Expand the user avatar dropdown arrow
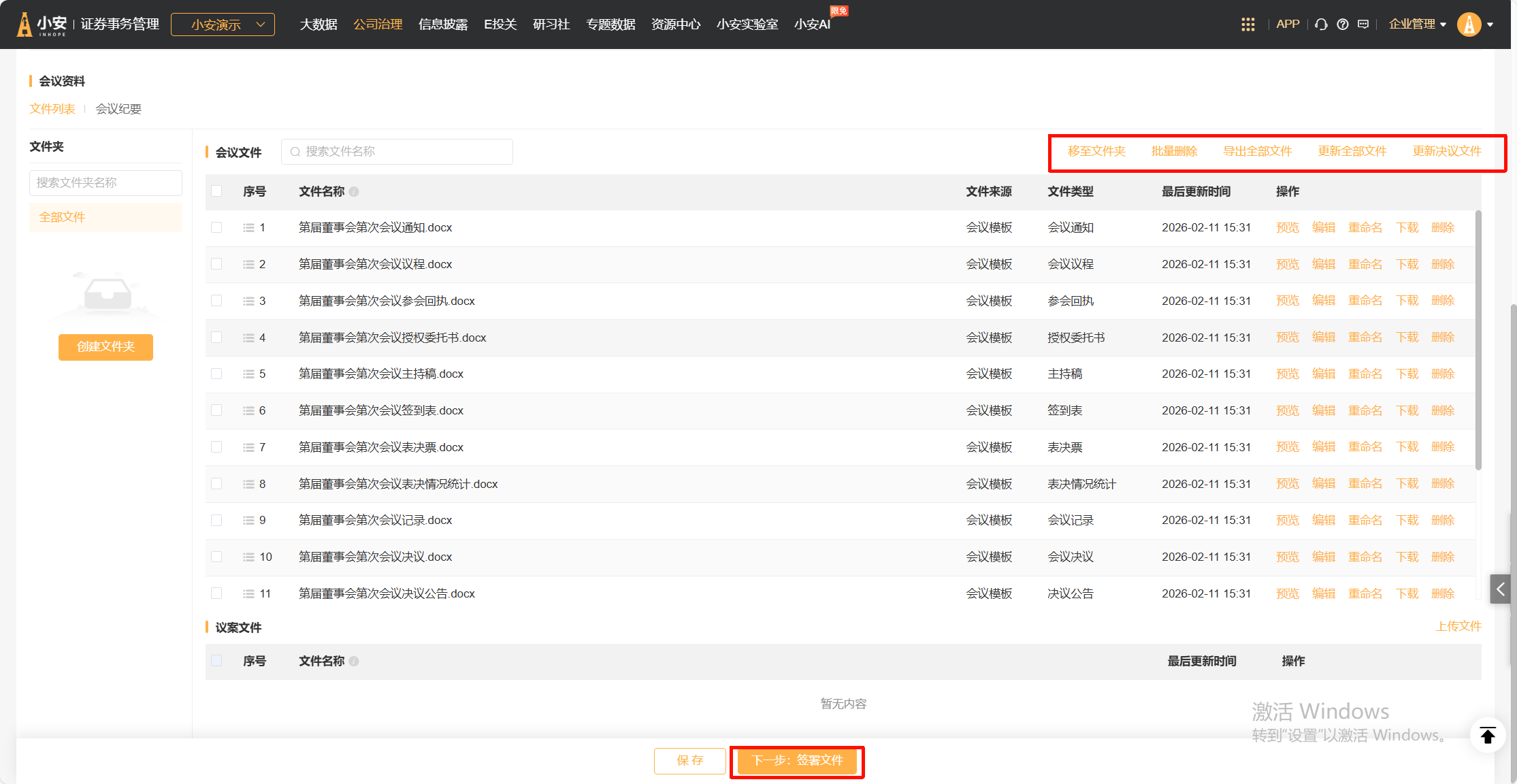1517x784 pixels. (x=1490, y=24)
